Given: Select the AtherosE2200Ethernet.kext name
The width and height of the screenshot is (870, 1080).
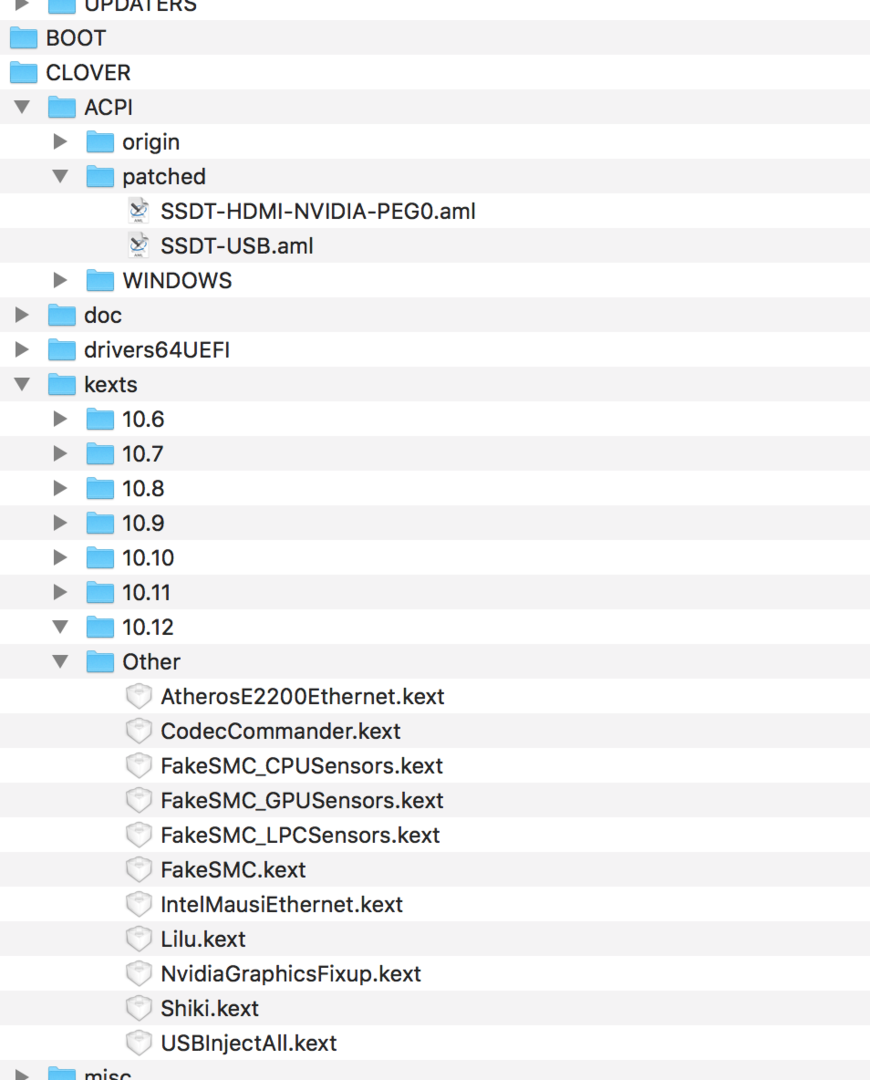Looking at the screenshot, I should [x=302, y=696].
